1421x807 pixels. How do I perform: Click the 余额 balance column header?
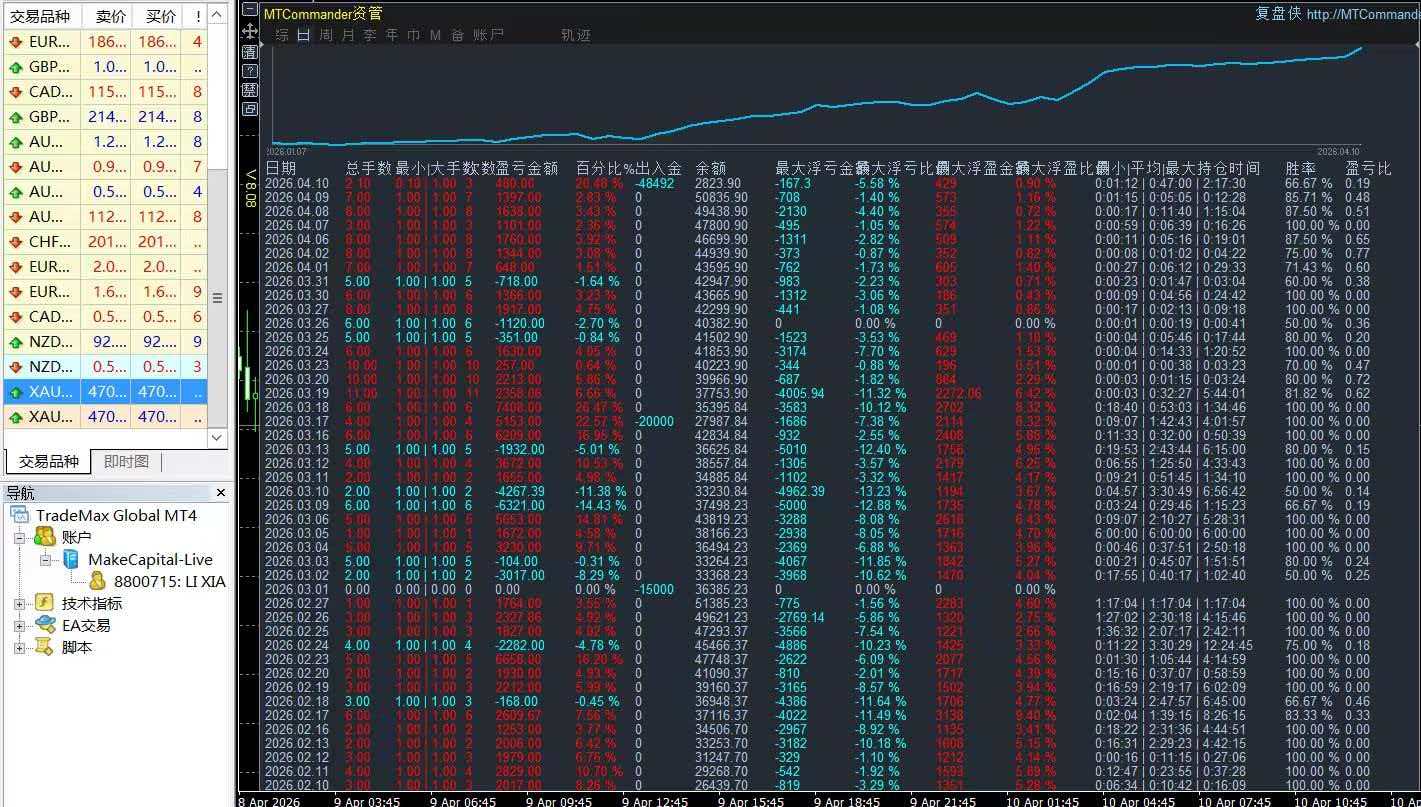[711, 168]
